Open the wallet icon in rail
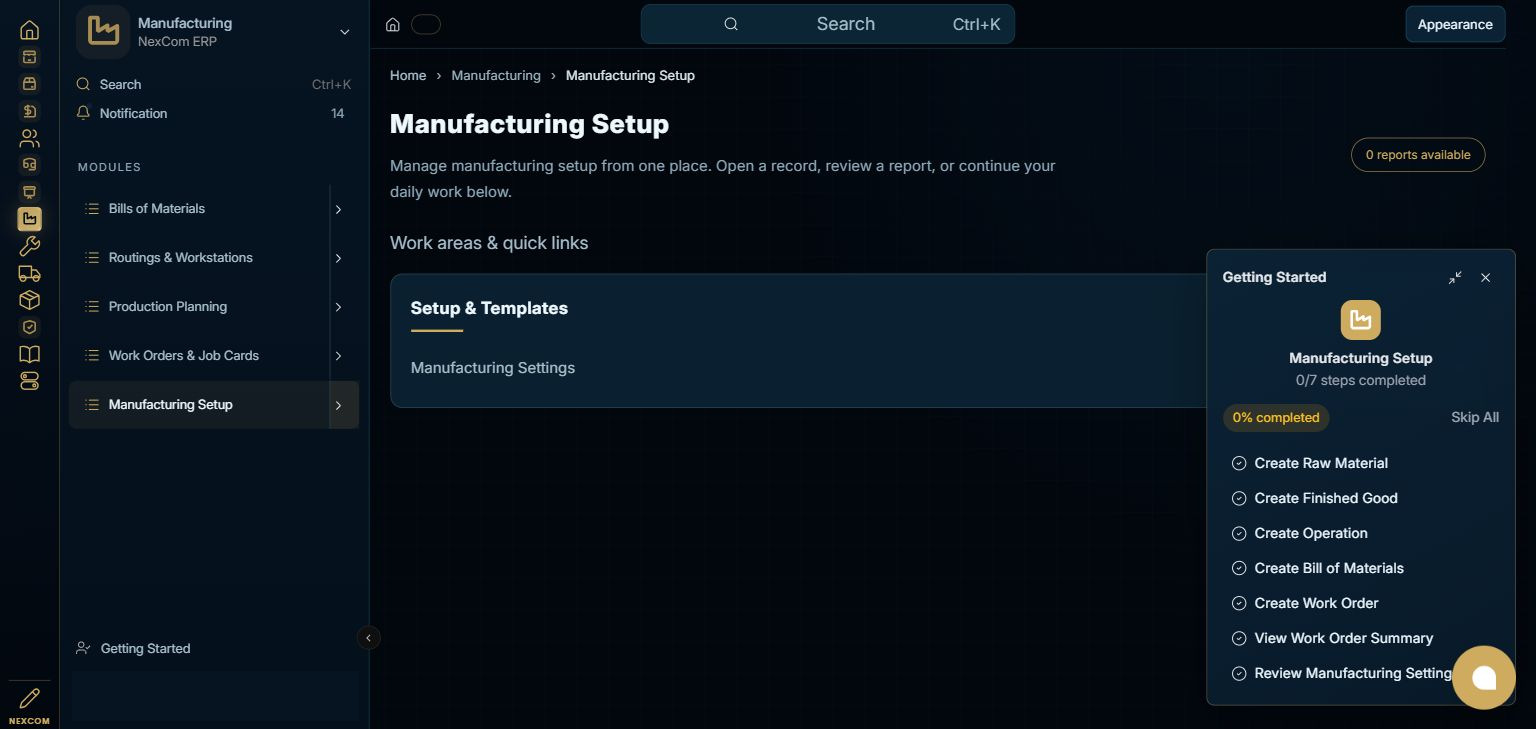 pyautogui.click(x=29, y=84)
